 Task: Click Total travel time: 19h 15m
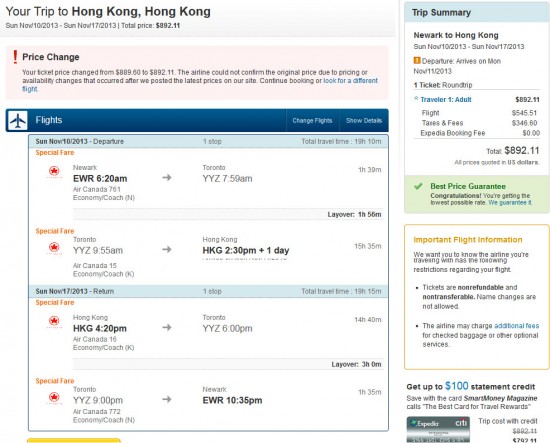[341, 291]
